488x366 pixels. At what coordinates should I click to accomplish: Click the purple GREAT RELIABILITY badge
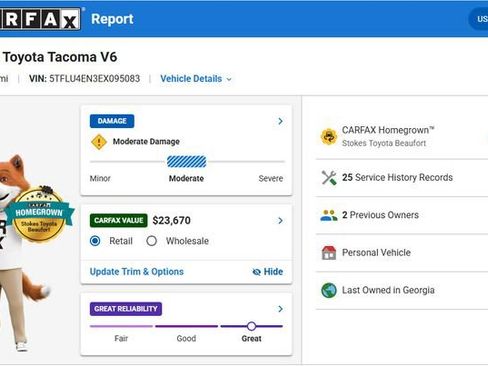pos(126,309)
